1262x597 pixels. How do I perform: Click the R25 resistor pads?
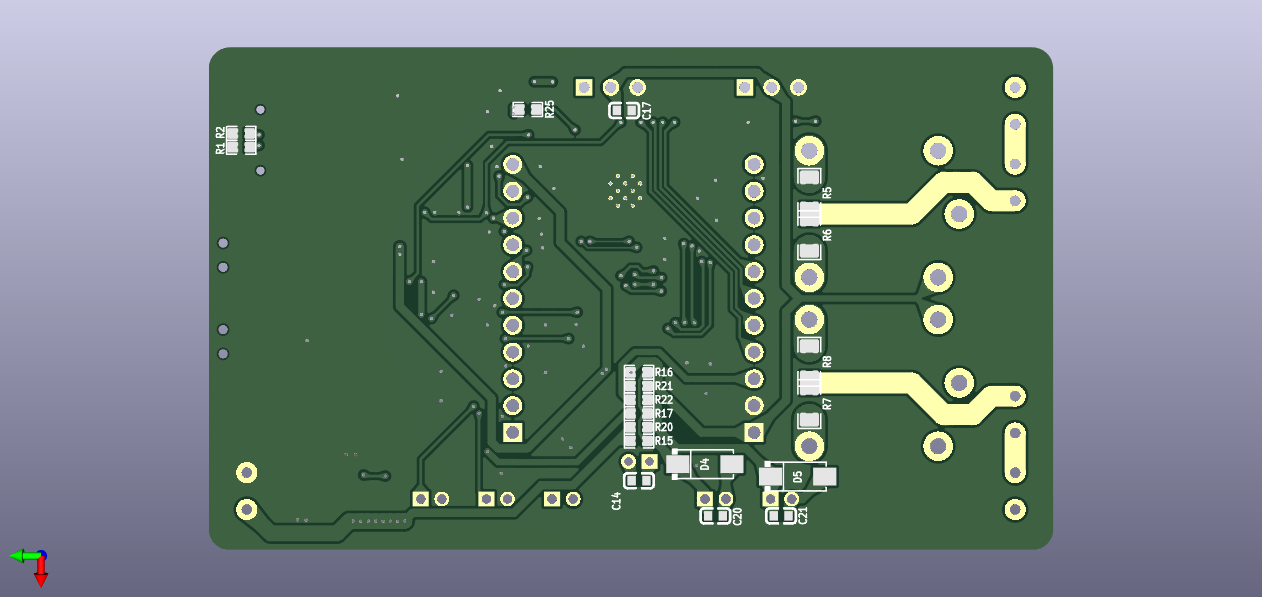pyautogui.click(x=527, y=109)
